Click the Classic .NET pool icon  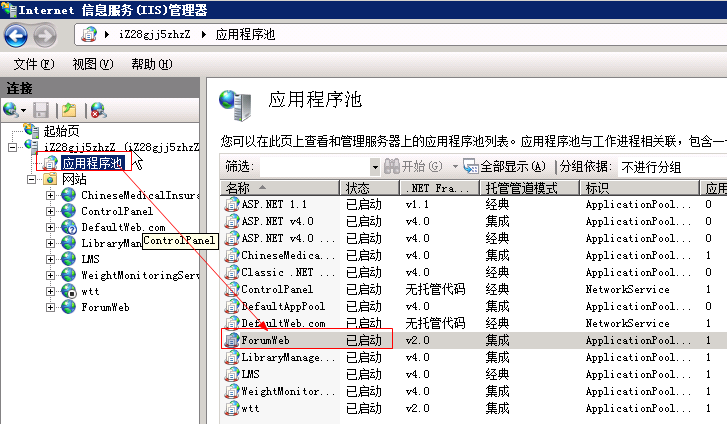pos(231,272)
